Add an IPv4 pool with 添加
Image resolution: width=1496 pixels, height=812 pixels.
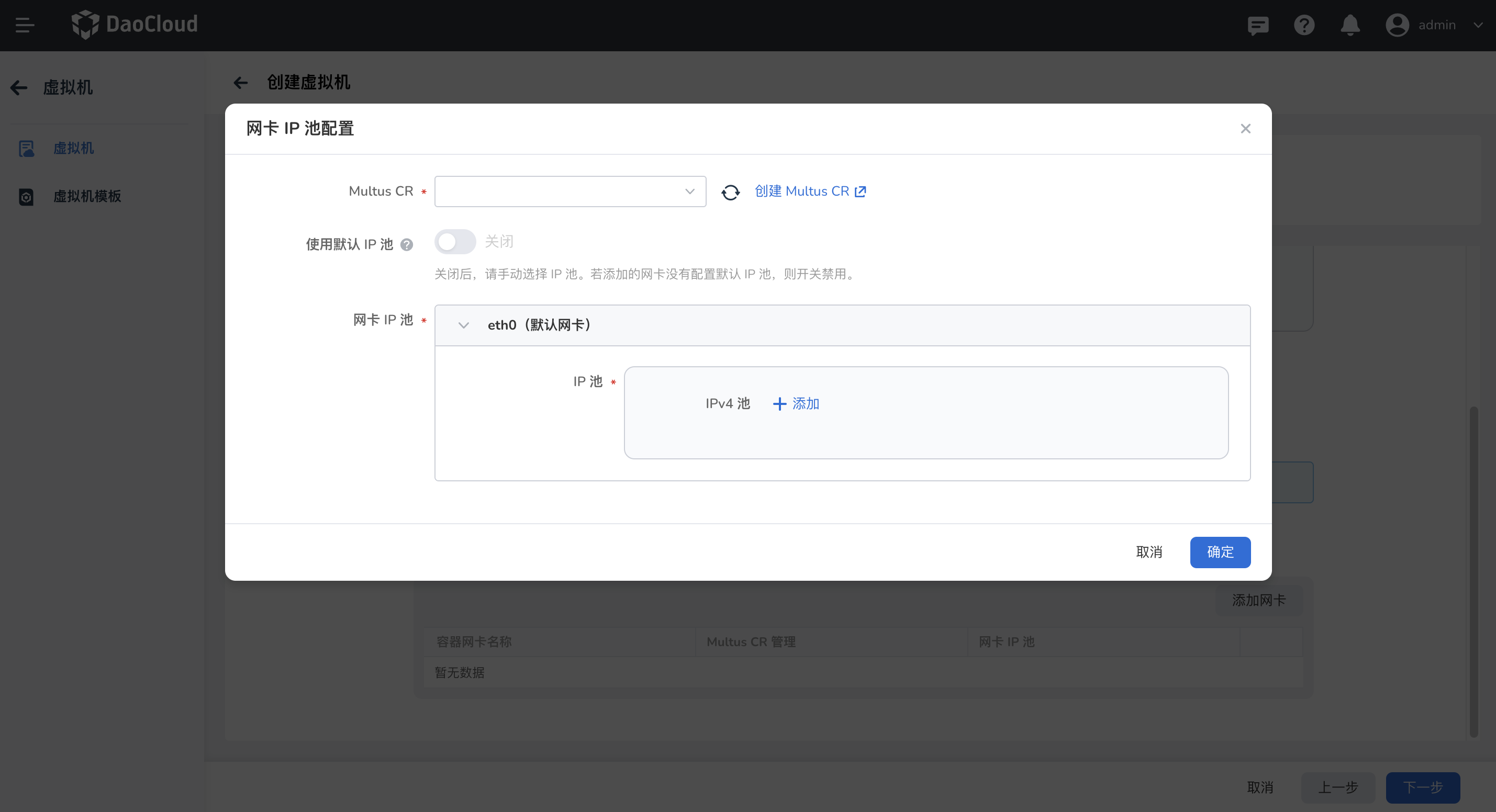coord(796,403)
